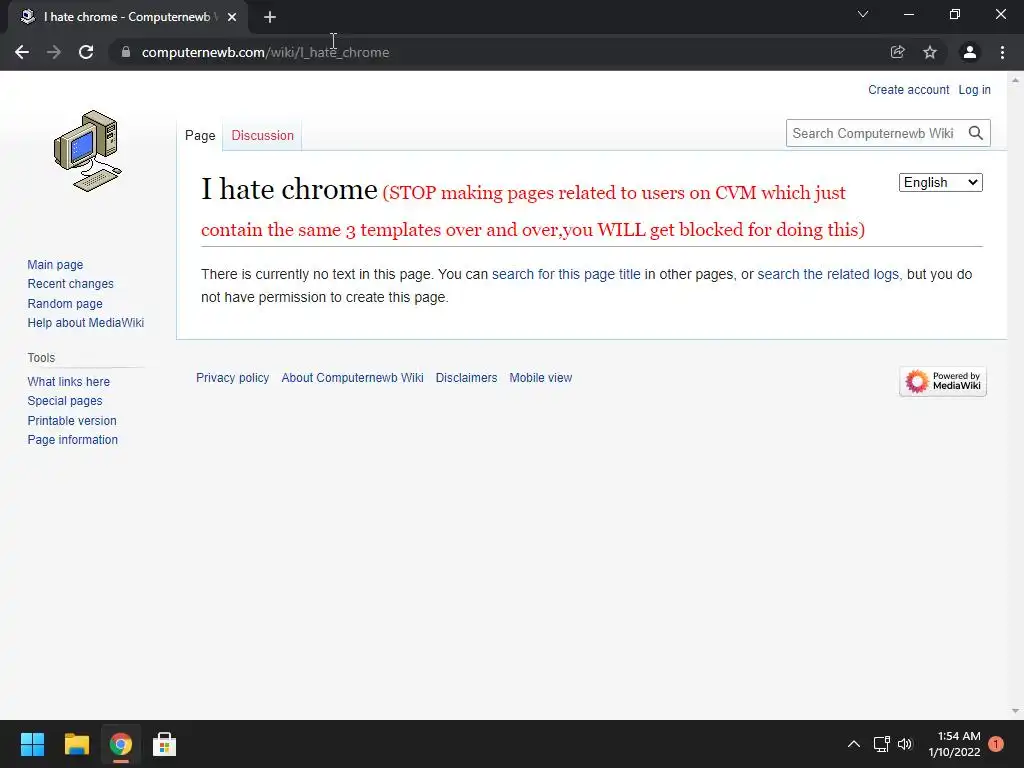
Task: Open volume speaker tray icon
Action: tap(905, 744)
